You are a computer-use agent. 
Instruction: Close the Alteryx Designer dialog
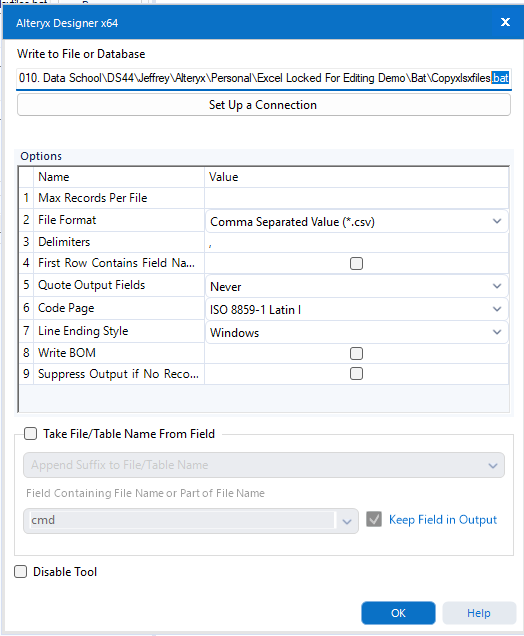click(x=505, y=22)
